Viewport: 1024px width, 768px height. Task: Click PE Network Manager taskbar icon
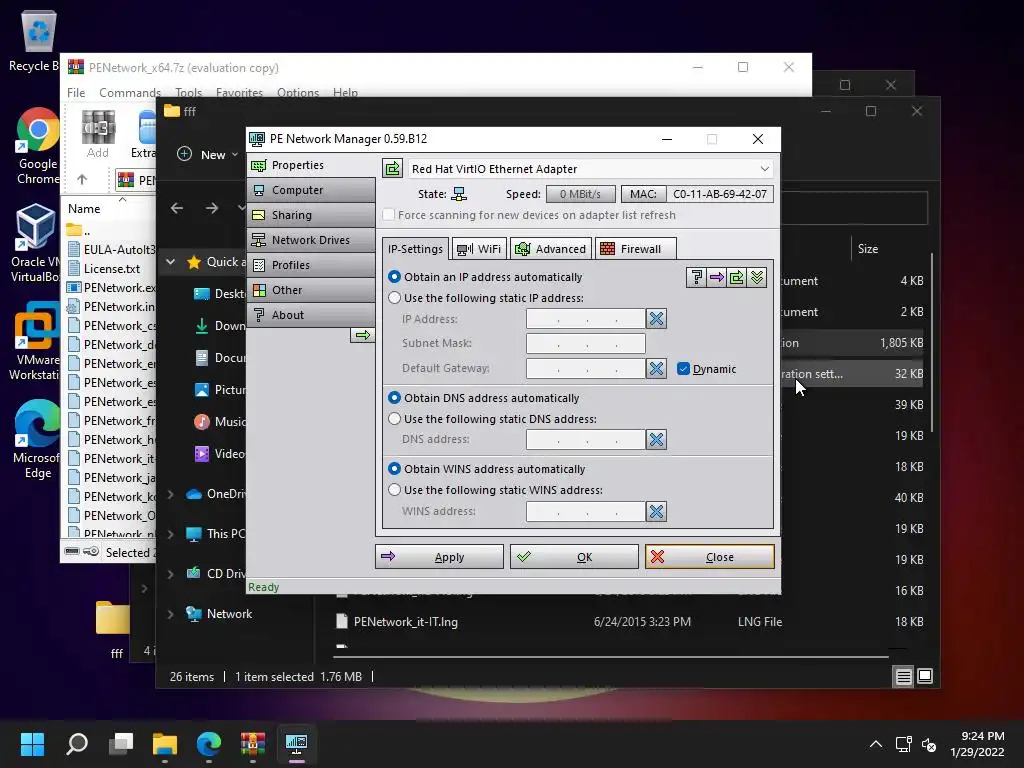(296, 743)
